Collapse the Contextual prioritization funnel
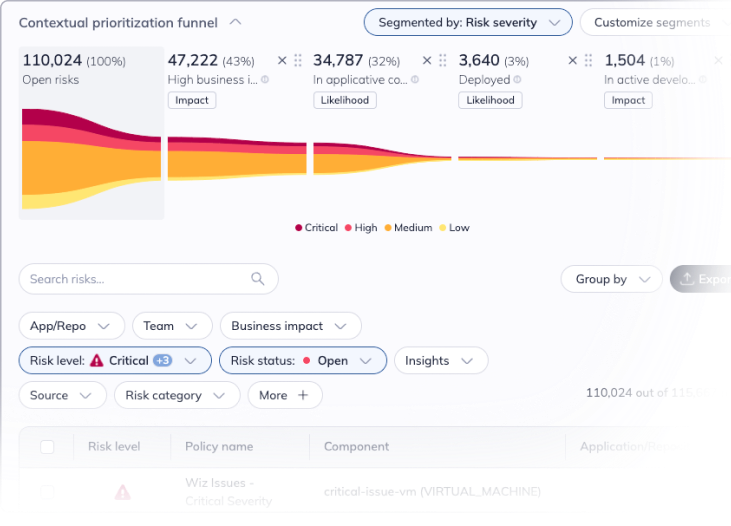The height and width of the screenshot is (526, 731). 235,22
